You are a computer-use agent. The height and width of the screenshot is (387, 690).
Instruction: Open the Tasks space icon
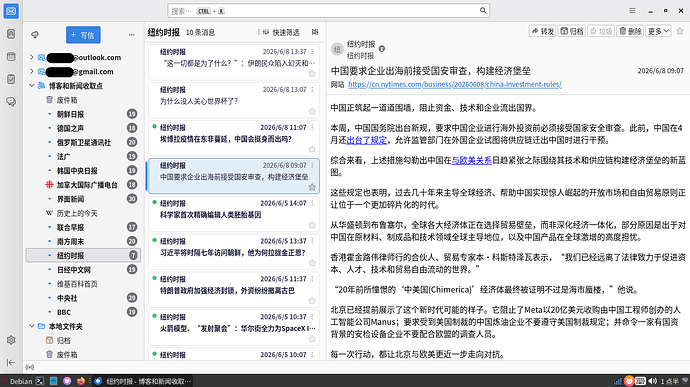point(11,79)
